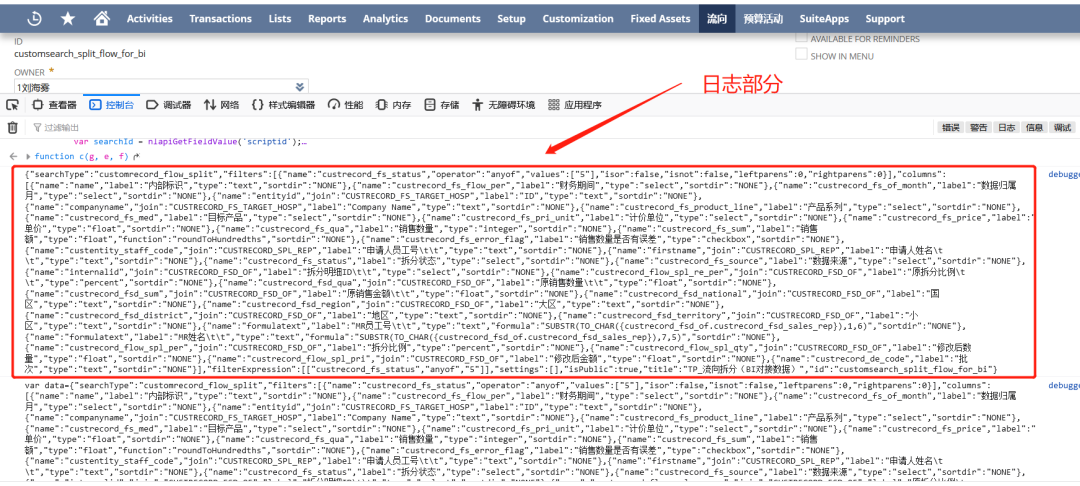Open the 无障碍环境 accessibility tab
The image size is (1080, 486).
pyautogui.click(x=503, y=105)
